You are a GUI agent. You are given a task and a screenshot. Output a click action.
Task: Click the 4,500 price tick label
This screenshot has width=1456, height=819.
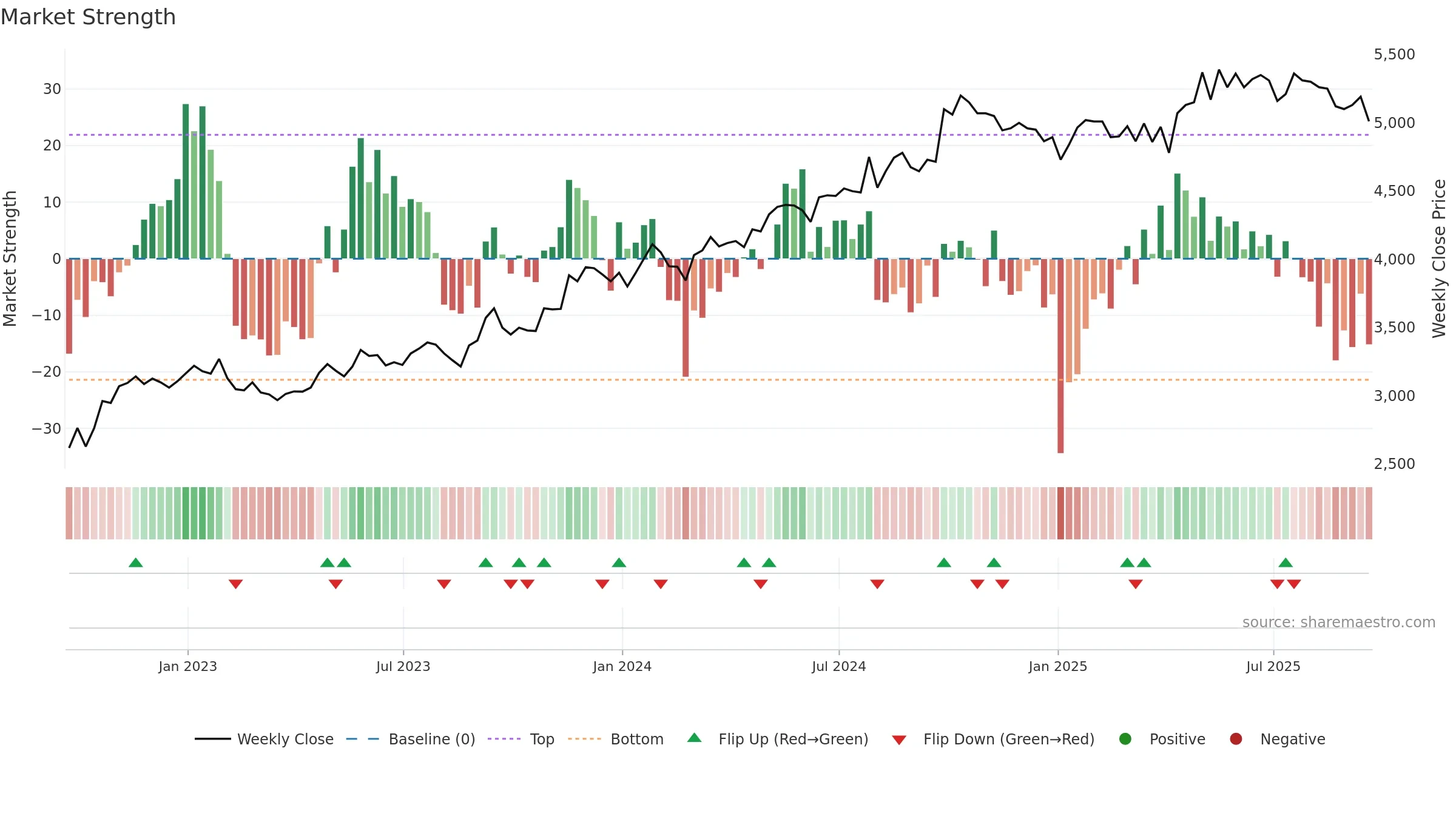click(1395, 191)
